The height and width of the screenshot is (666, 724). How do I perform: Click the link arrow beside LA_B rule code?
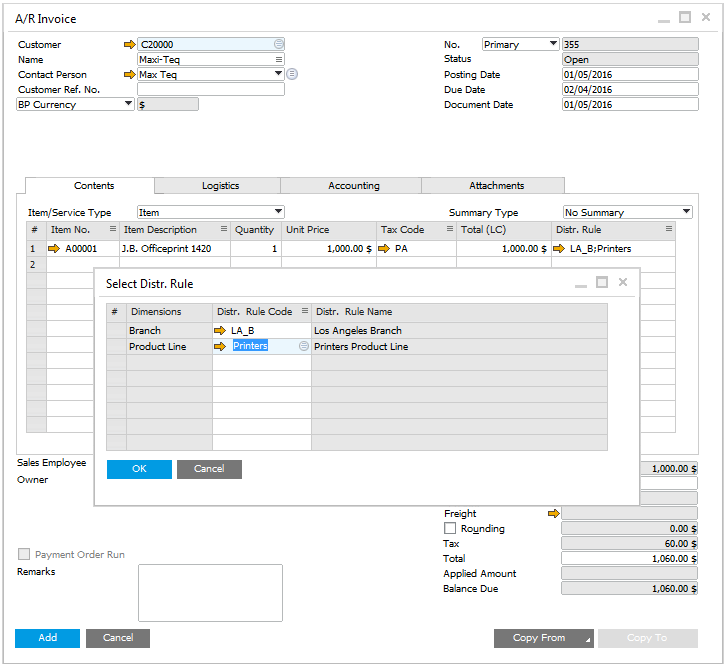click(x=220, y=330)
